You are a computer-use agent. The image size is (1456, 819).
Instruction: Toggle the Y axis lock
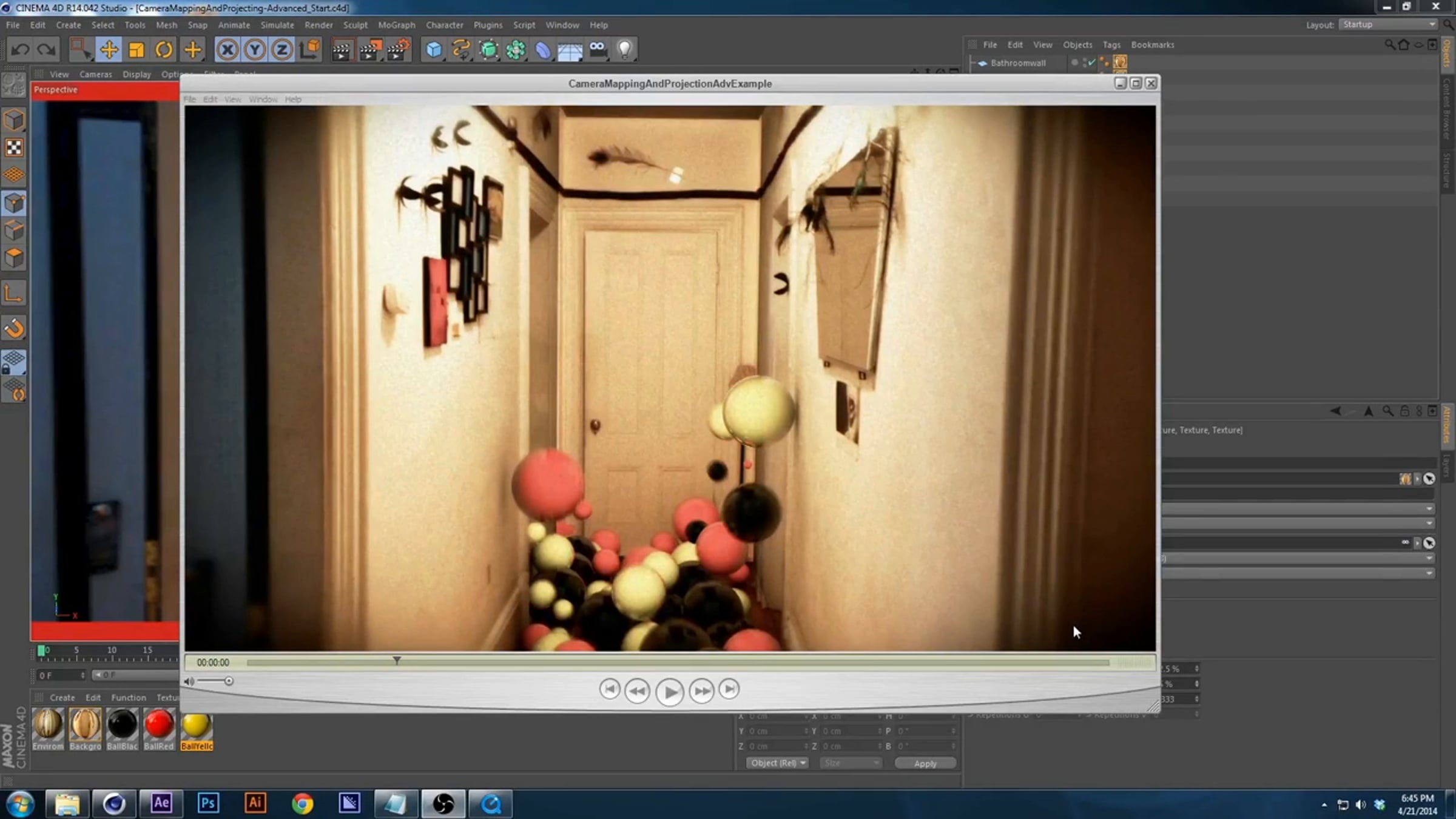[255, 50]
